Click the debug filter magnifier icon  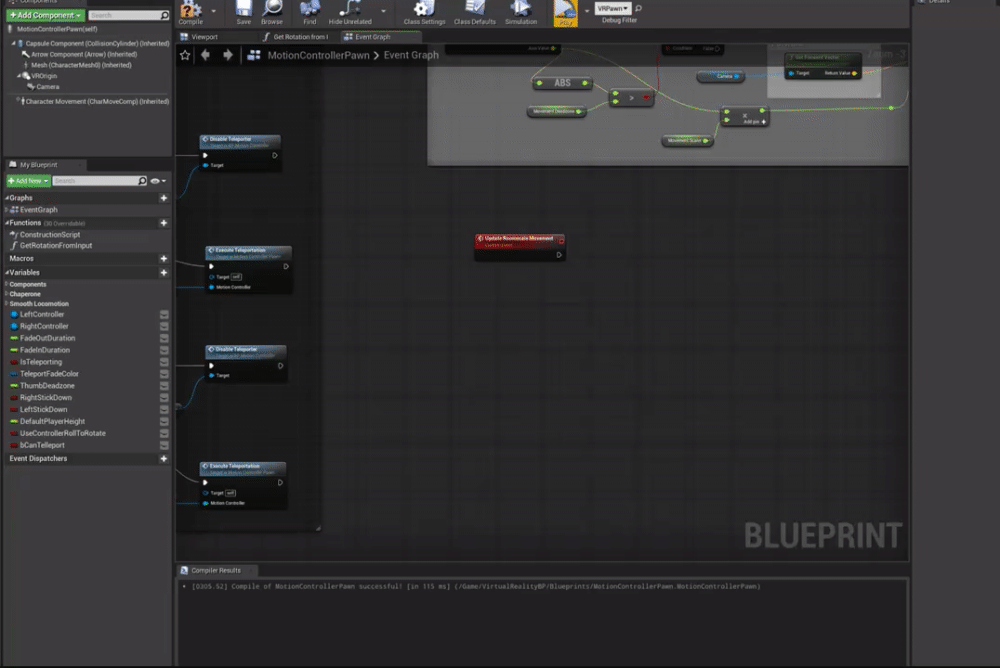[x=638, y=8]
